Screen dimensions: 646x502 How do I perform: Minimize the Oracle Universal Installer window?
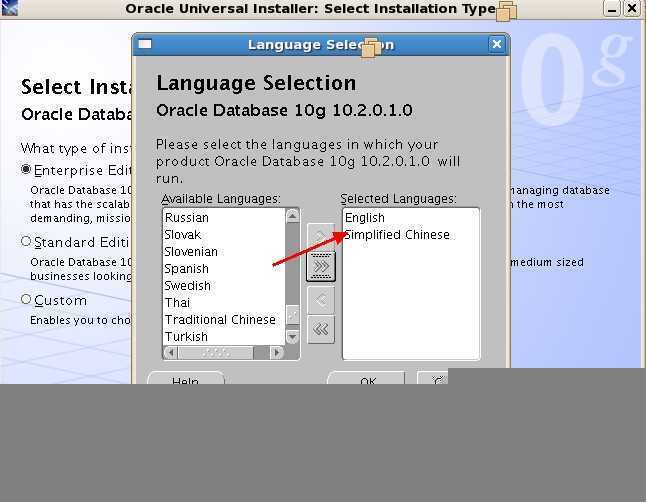tap(612, 8)
